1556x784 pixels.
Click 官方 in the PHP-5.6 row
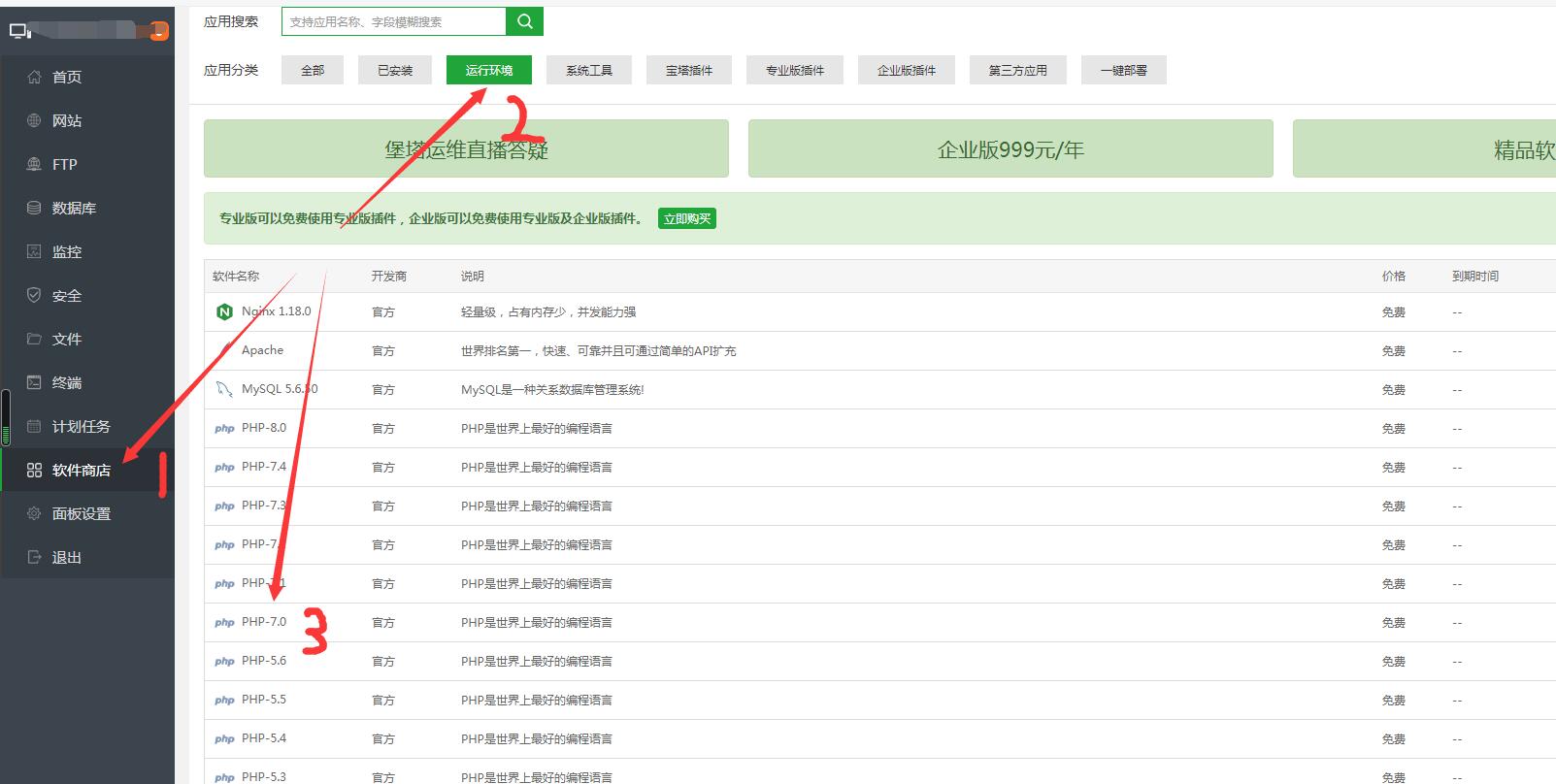click(x=383, y=661)
